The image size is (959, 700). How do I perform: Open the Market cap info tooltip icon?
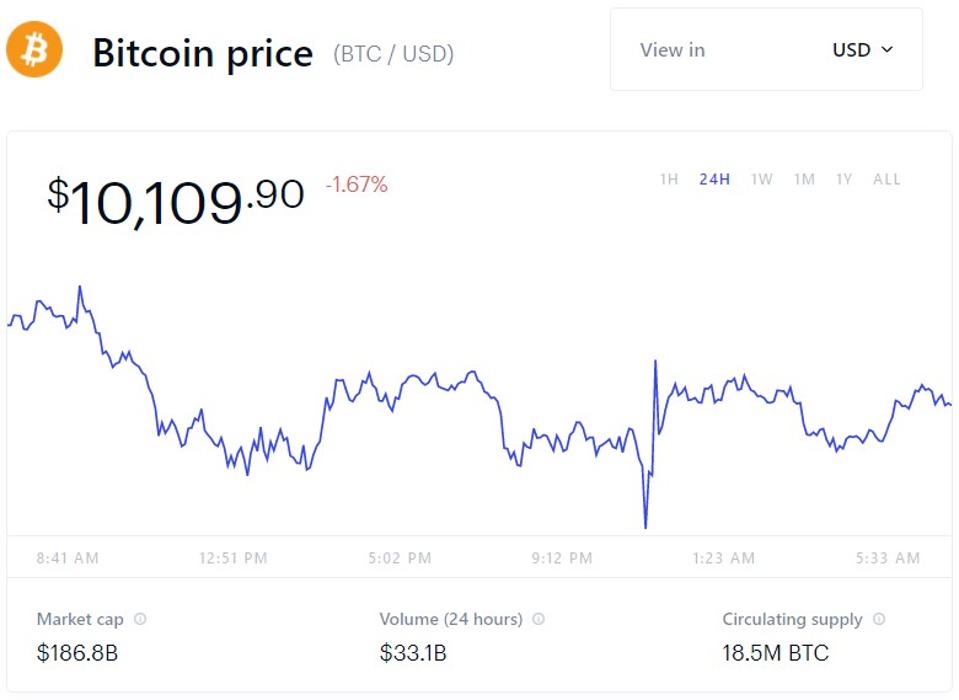coord(140,619)
